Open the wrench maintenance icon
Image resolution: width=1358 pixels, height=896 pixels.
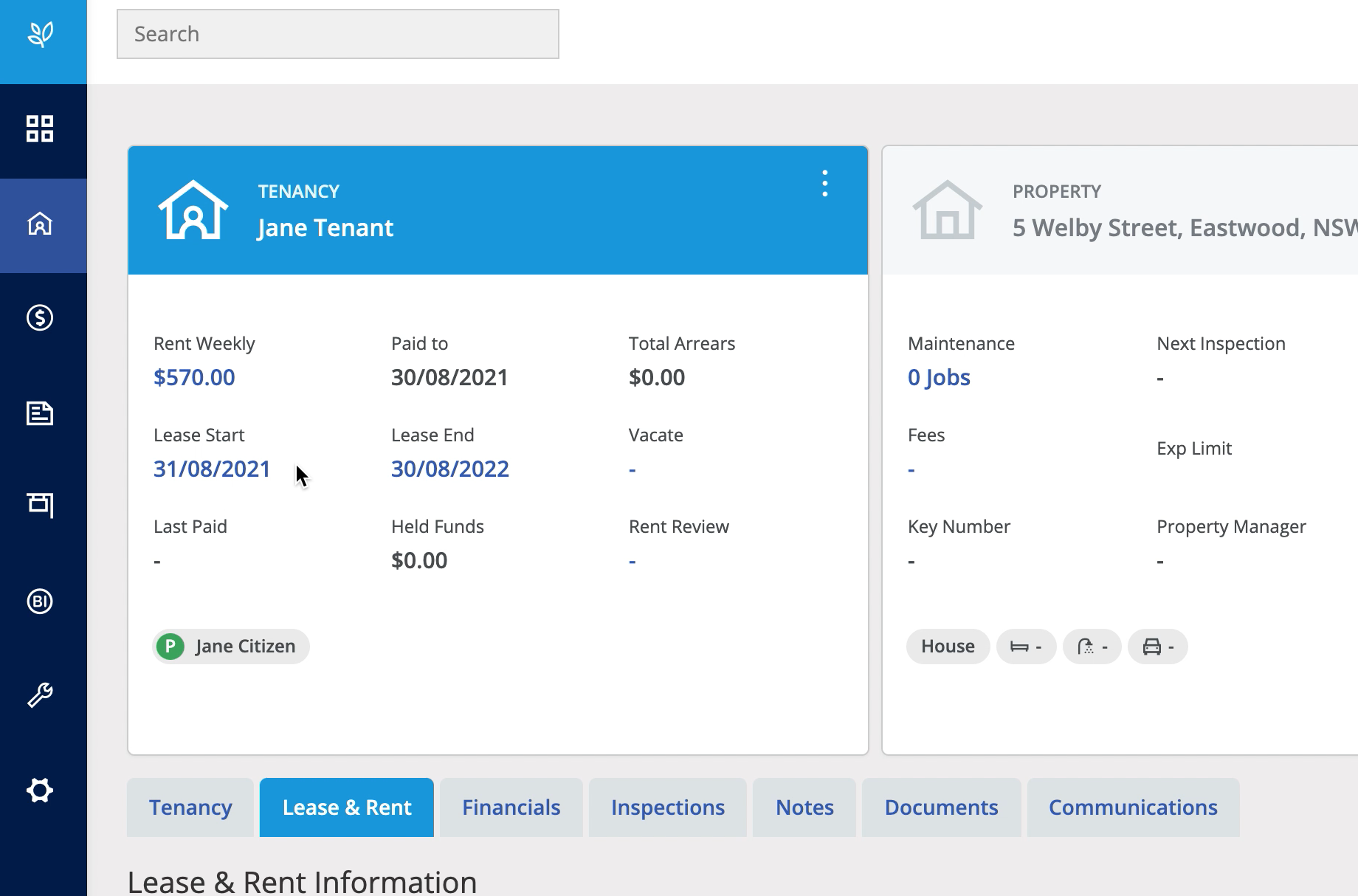(40, 695)
